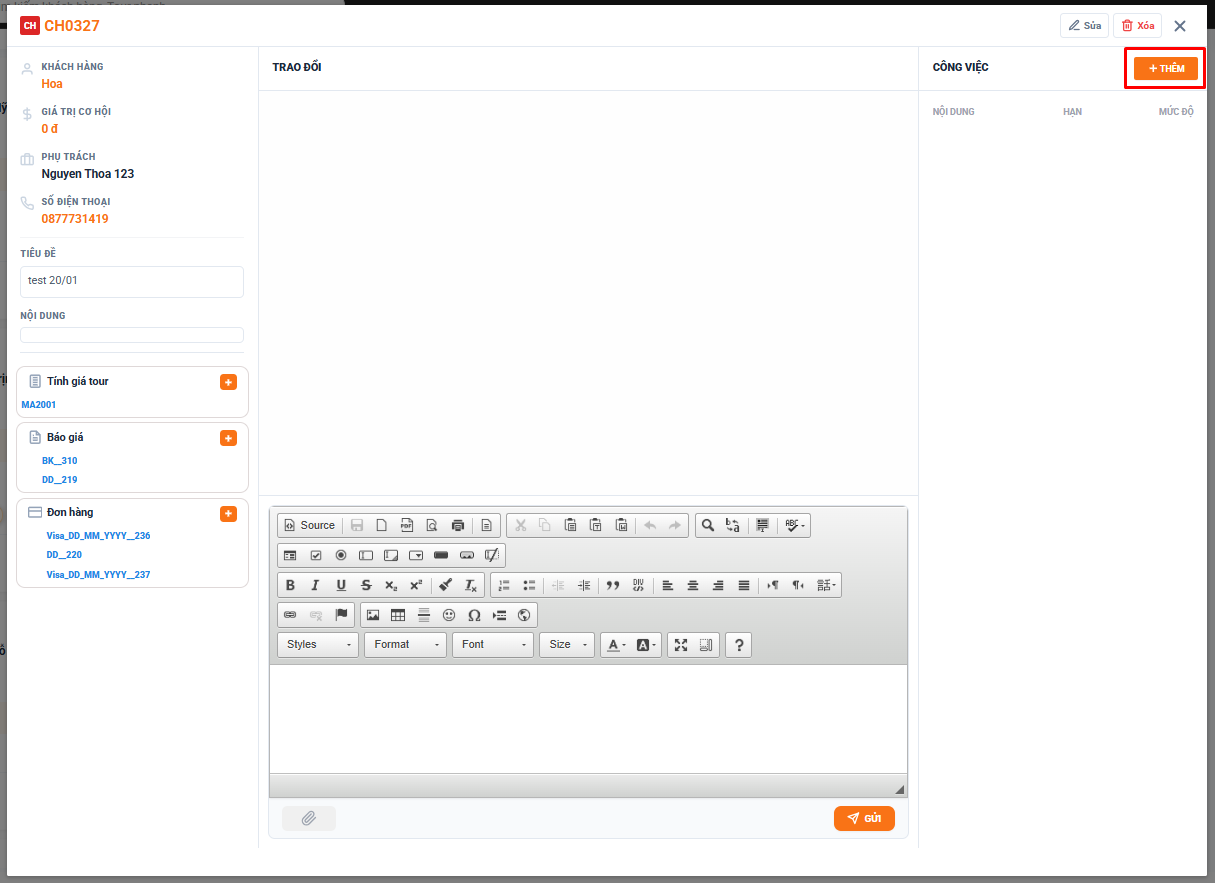This screenshot has width=1215, height=883.
Task: Insert an image in the editor
Action: coord(373,615)
